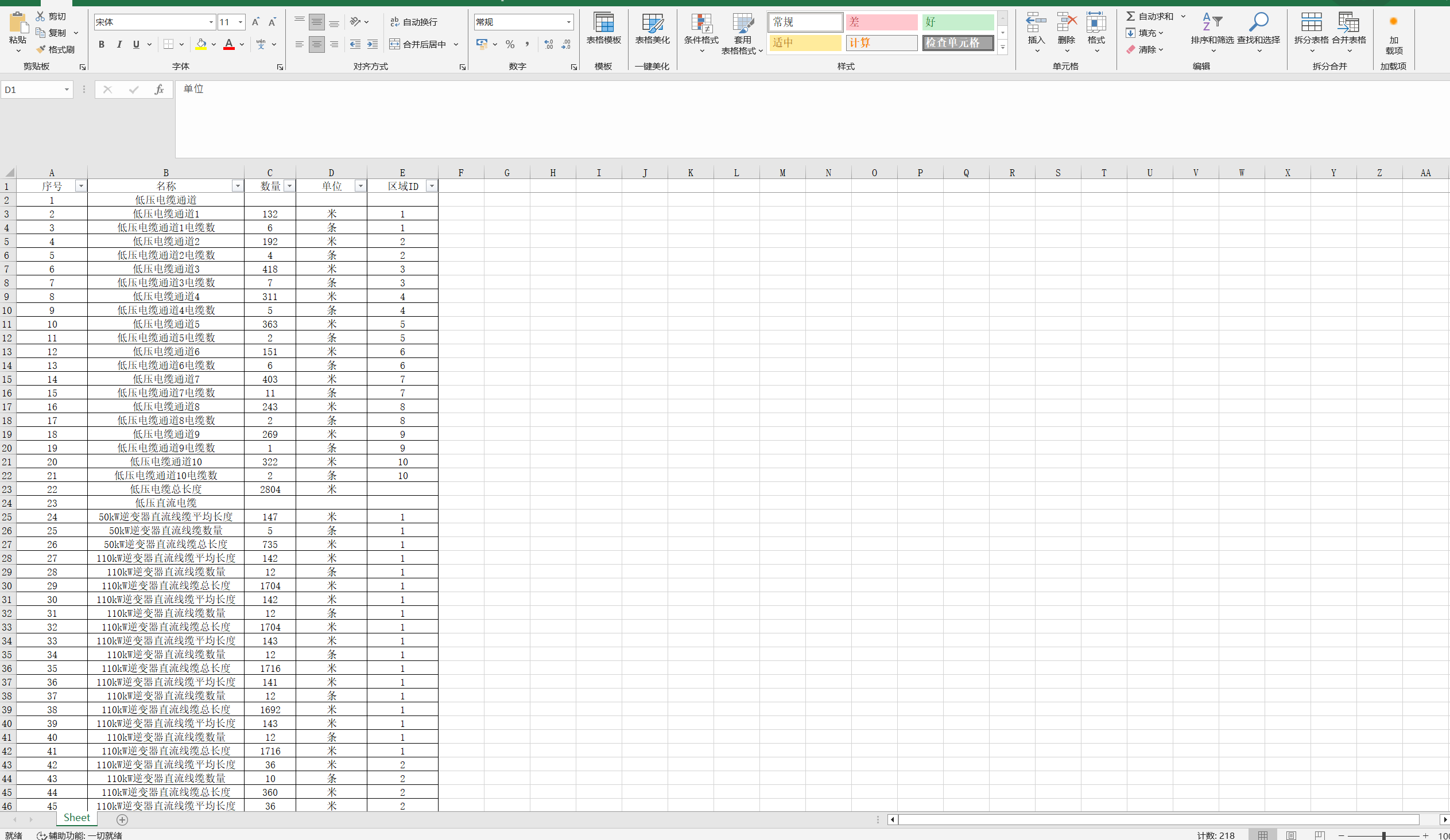Toggle middle vertical alignment

coord(316,22)
